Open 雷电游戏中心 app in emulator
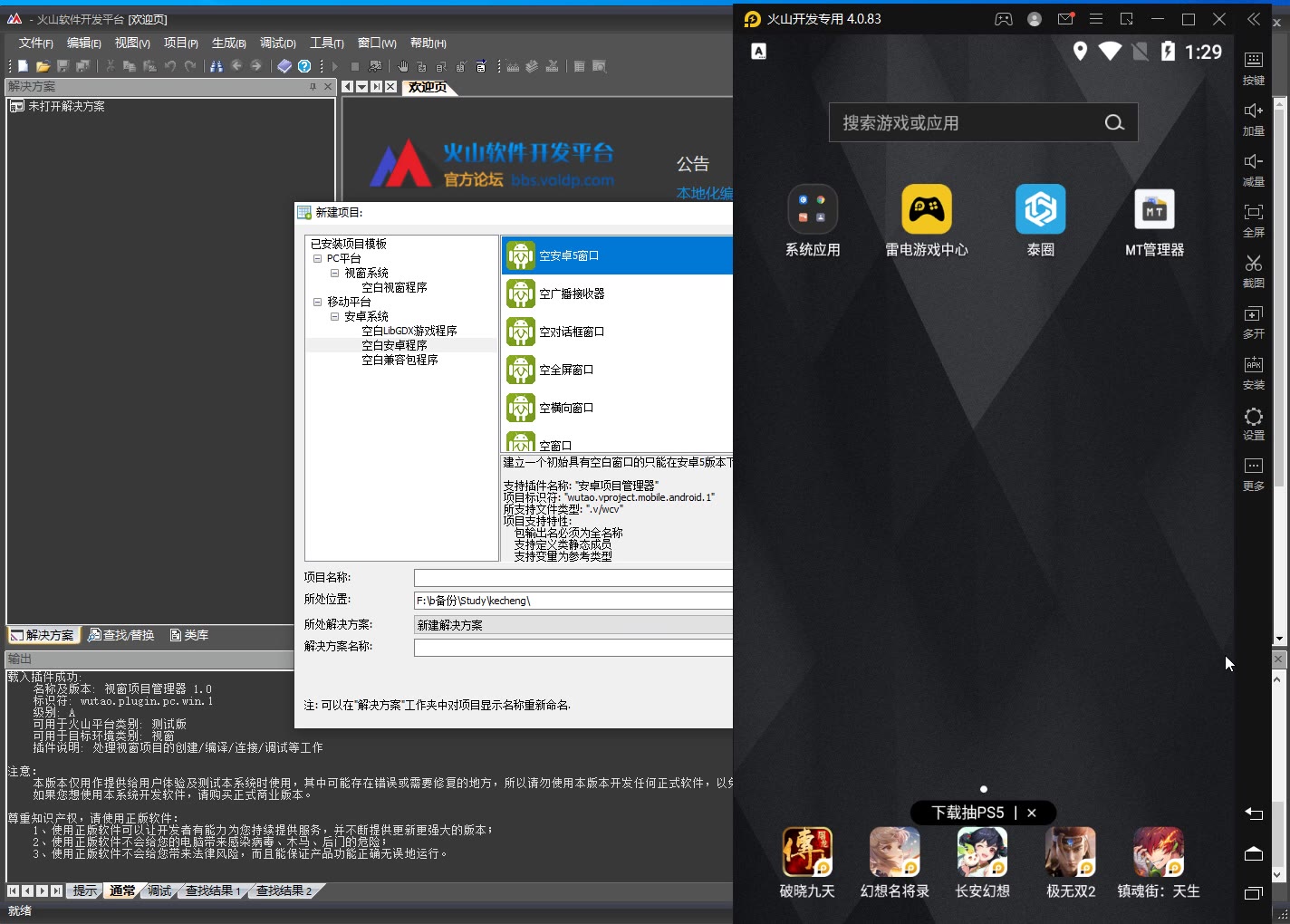Image resolution: width=1290 pixels, height=924 pixels. [926, 209]
